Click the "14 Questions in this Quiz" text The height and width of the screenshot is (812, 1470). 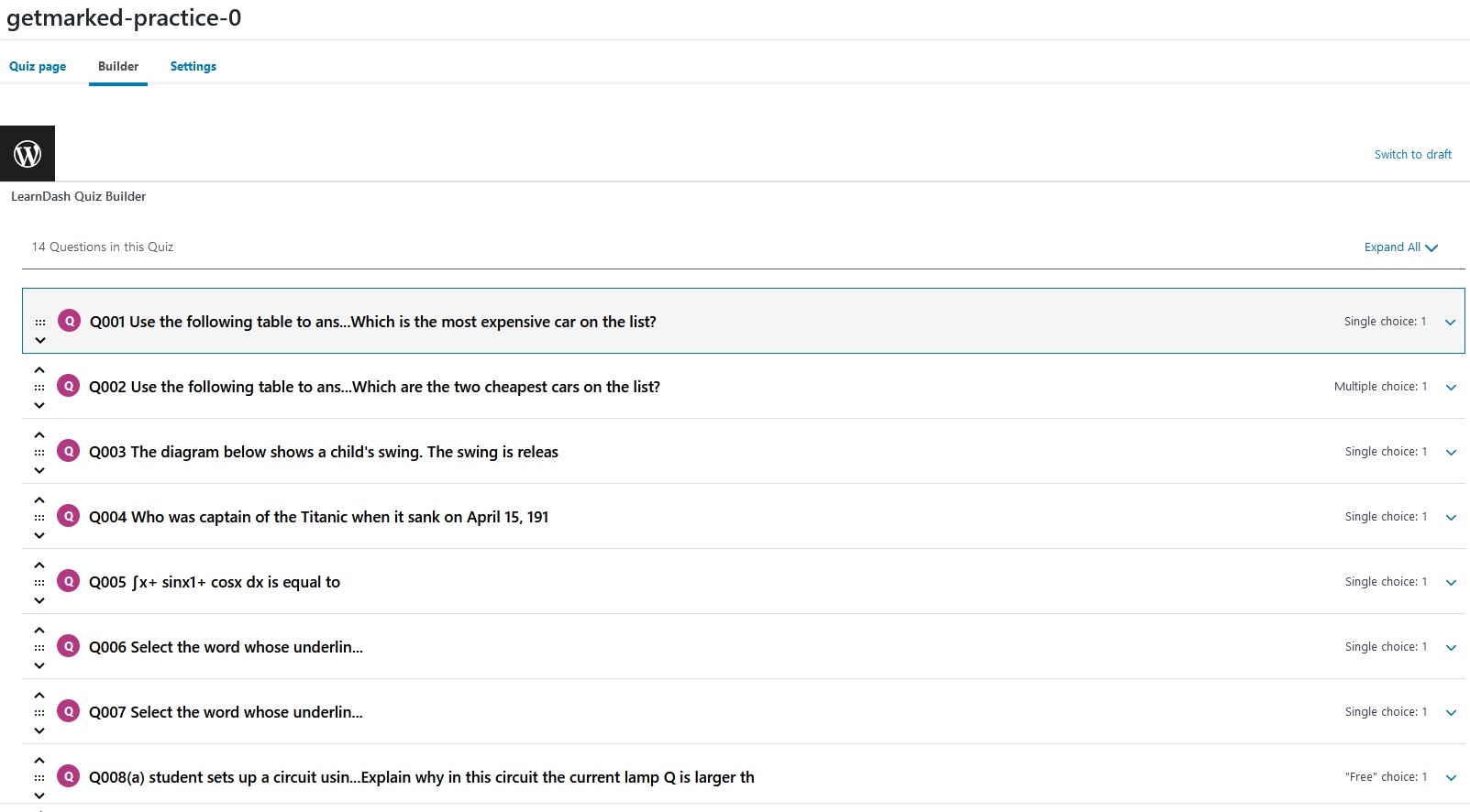click(103, 247)
